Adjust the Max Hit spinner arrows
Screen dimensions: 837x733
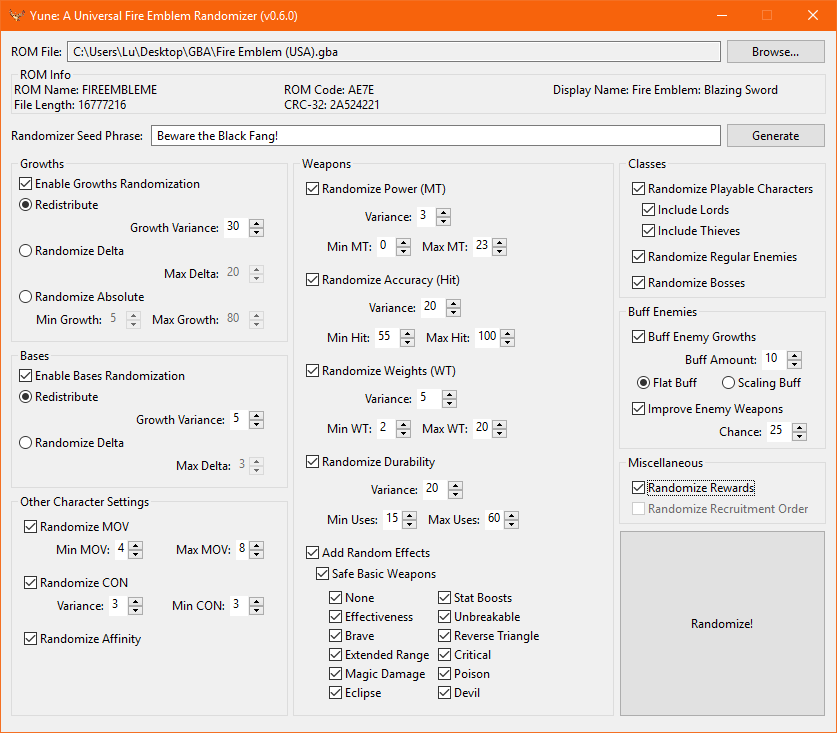[508, 337]
